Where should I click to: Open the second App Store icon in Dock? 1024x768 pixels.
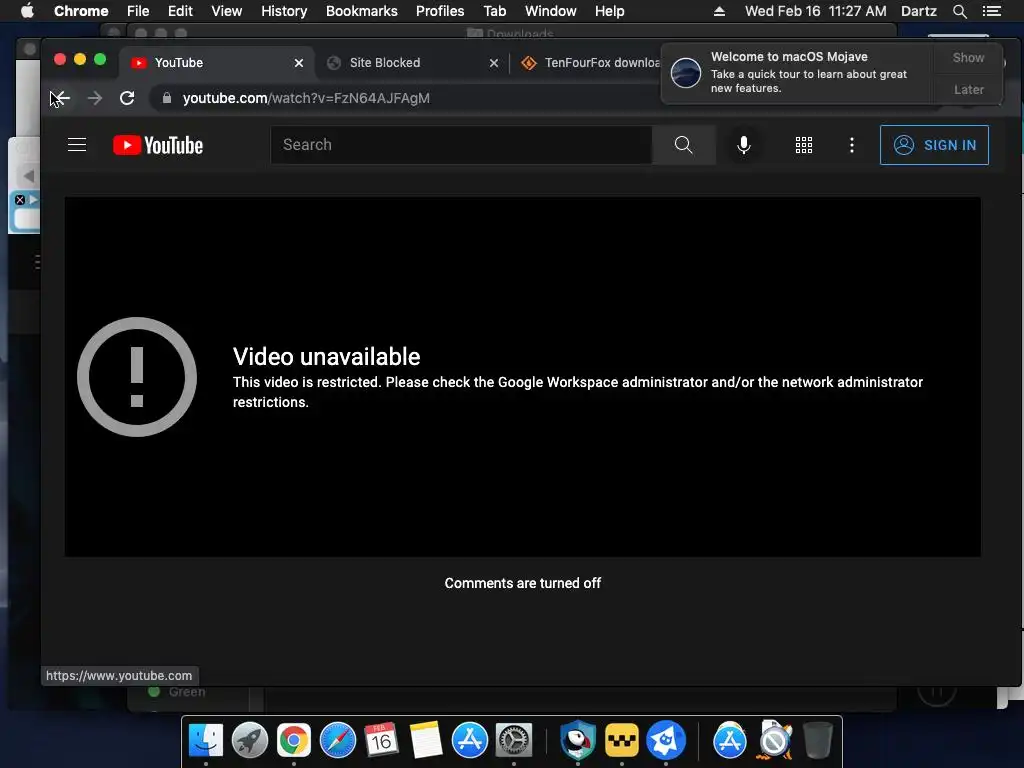[x=729, y=741]
